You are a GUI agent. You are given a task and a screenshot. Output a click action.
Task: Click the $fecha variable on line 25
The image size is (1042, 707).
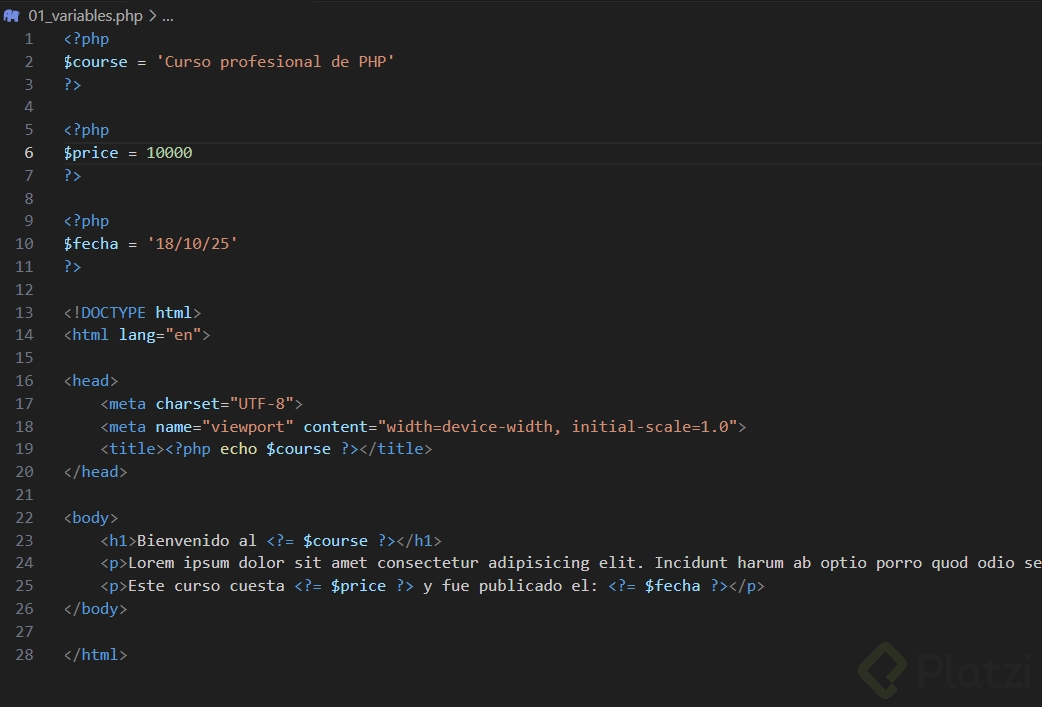coord(672,586)
